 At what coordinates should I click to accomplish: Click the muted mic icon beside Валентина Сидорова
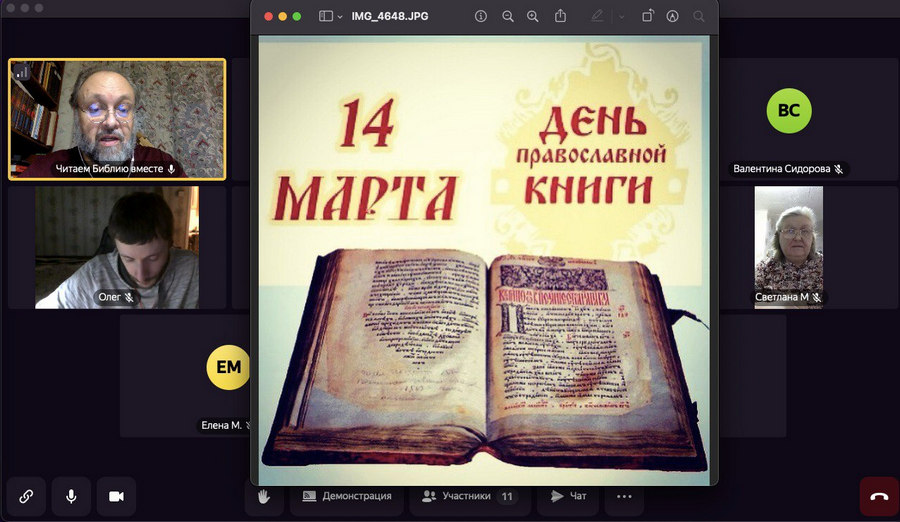click(839, 169)
